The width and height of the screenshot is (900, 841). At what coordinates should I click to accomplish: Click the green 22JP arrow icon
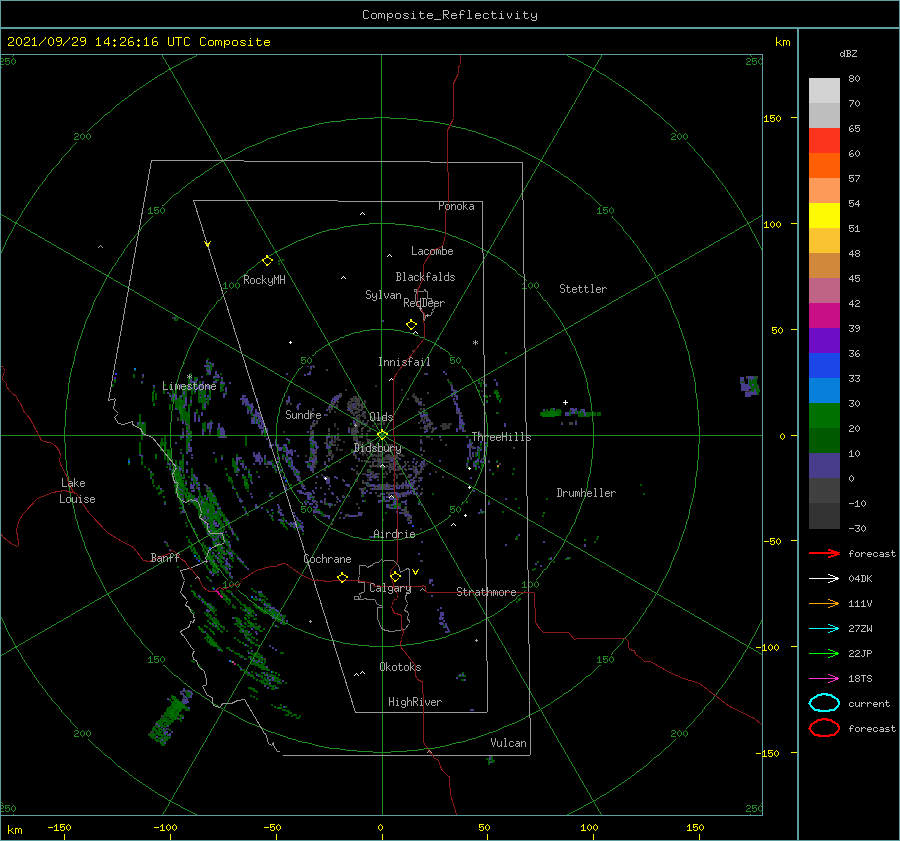(824, 653)
